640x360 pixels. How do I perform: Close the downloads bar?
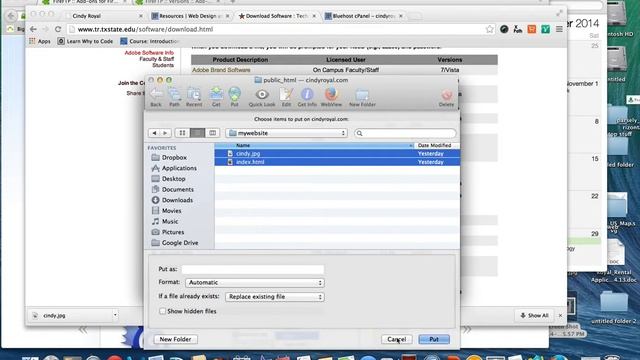coord(560,316)
